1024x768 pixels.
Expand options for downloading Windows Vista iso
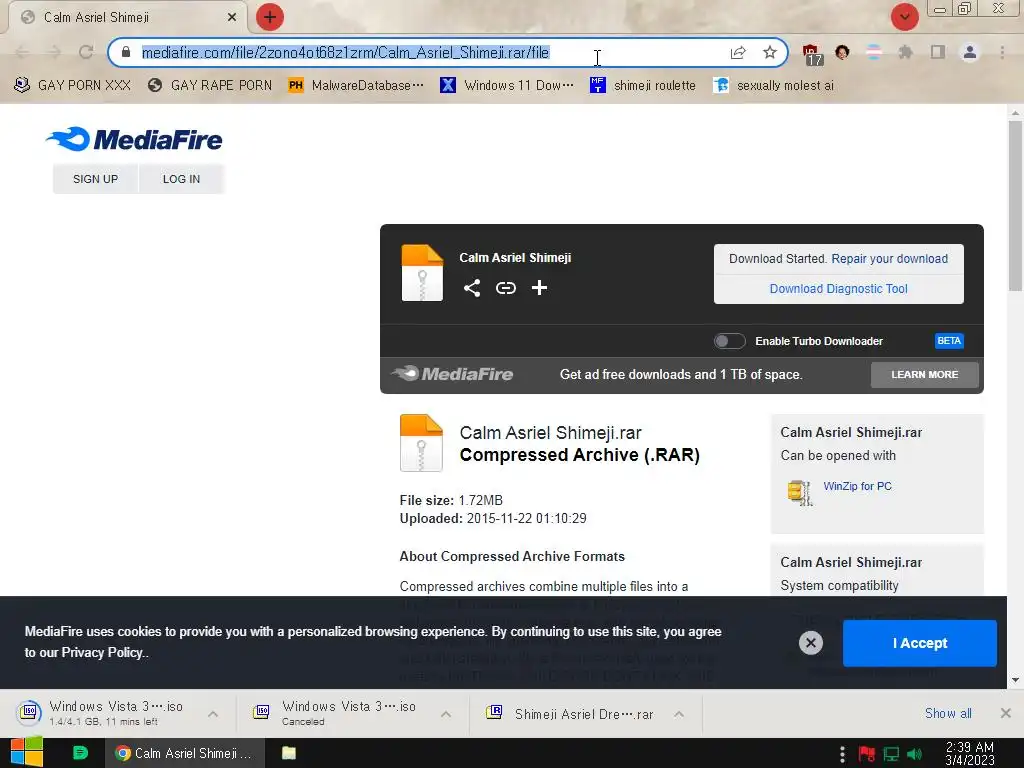pyautogui.click(x=213, y=714)
